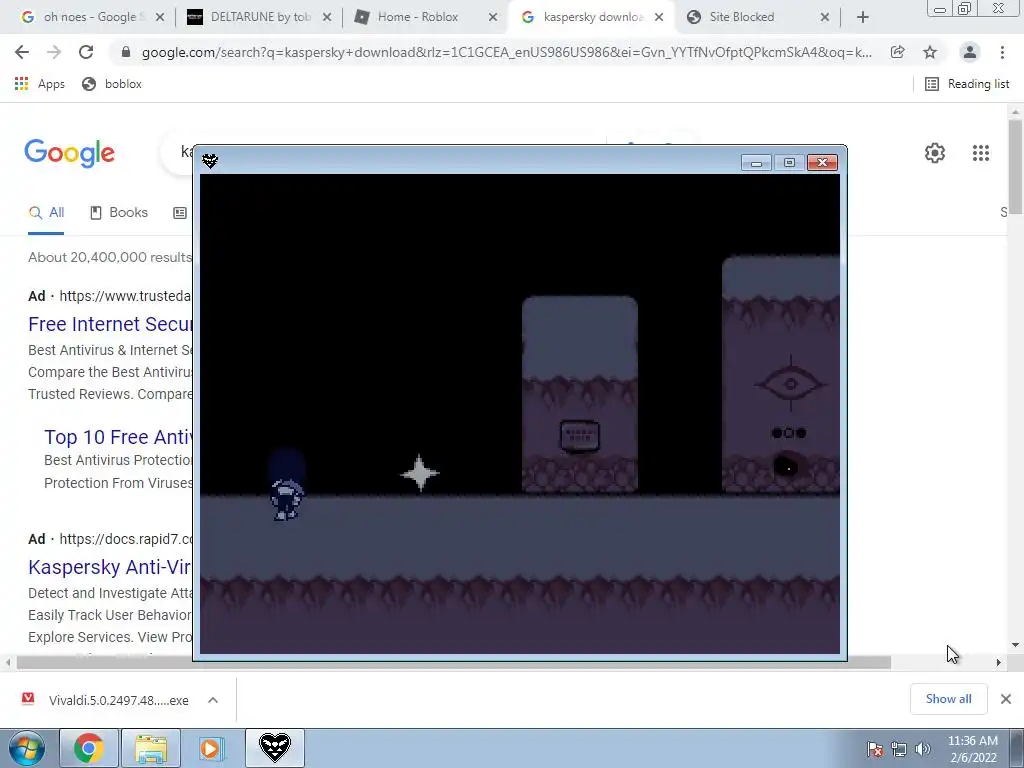Click the address bar URL
Viewport: 1024px width, 768px height.
506,52
